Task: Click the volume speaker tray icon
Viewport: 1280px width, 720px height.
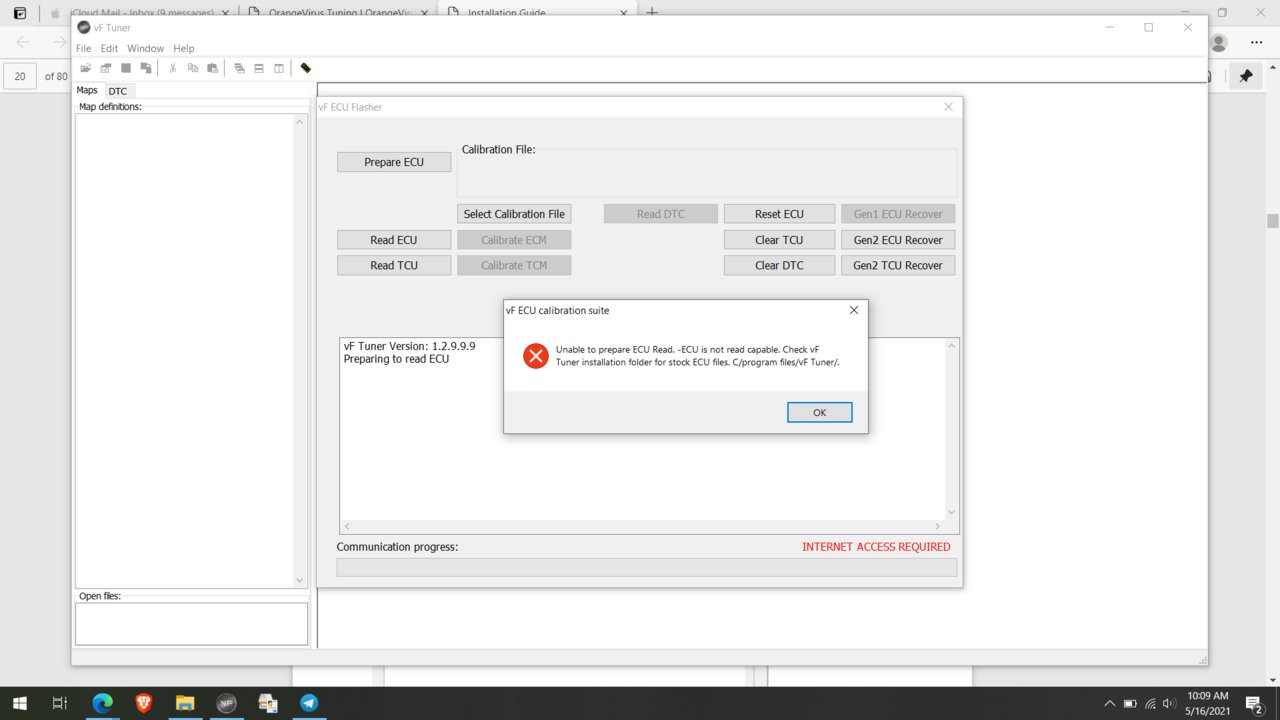Action: coord(1169,703)
